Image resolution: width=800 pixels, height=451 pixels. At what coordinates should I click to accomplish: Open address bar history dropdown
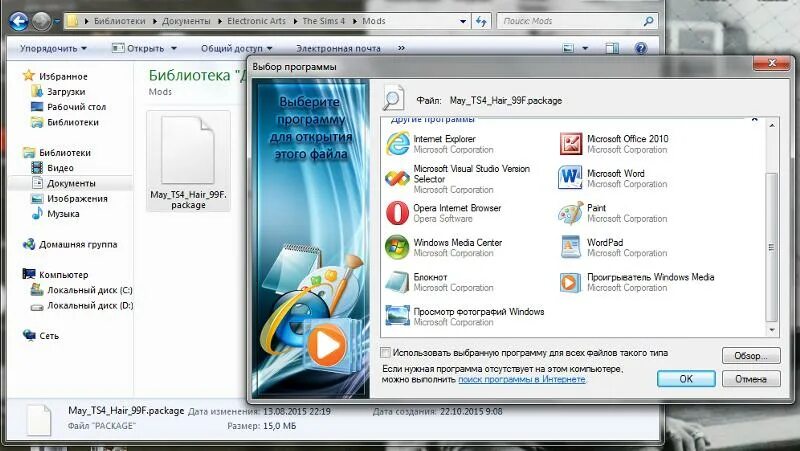coord(463,21)
